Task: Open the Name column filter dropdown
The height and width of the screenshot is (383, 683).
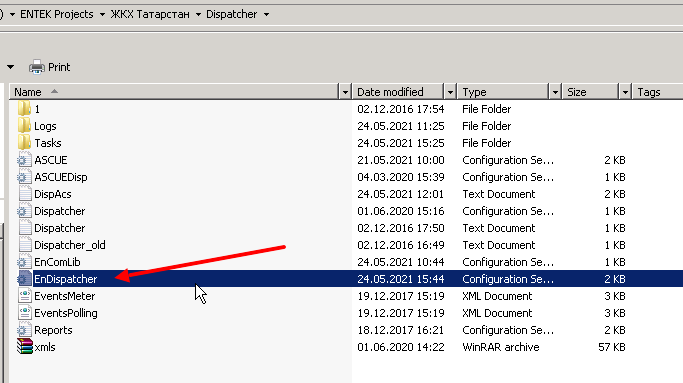Action: coord(345,92)
